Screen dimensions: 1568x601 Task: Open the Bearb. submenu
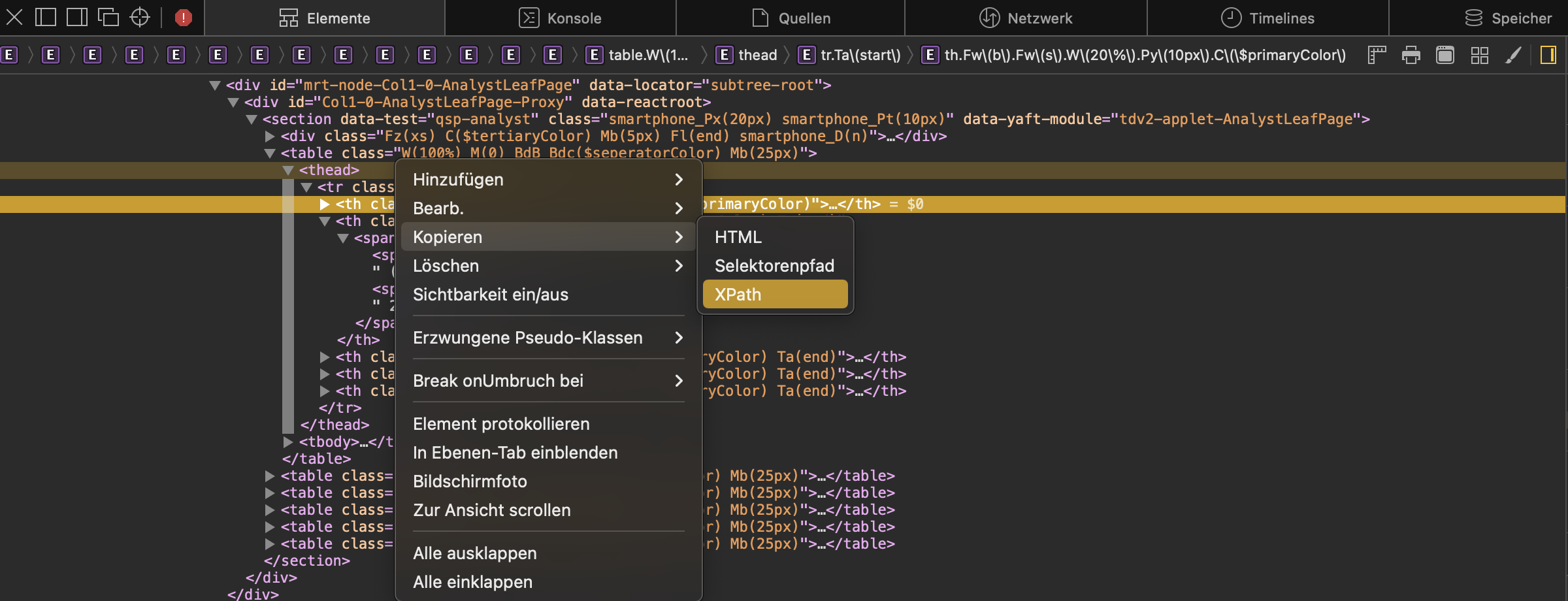tap(549, 208)
